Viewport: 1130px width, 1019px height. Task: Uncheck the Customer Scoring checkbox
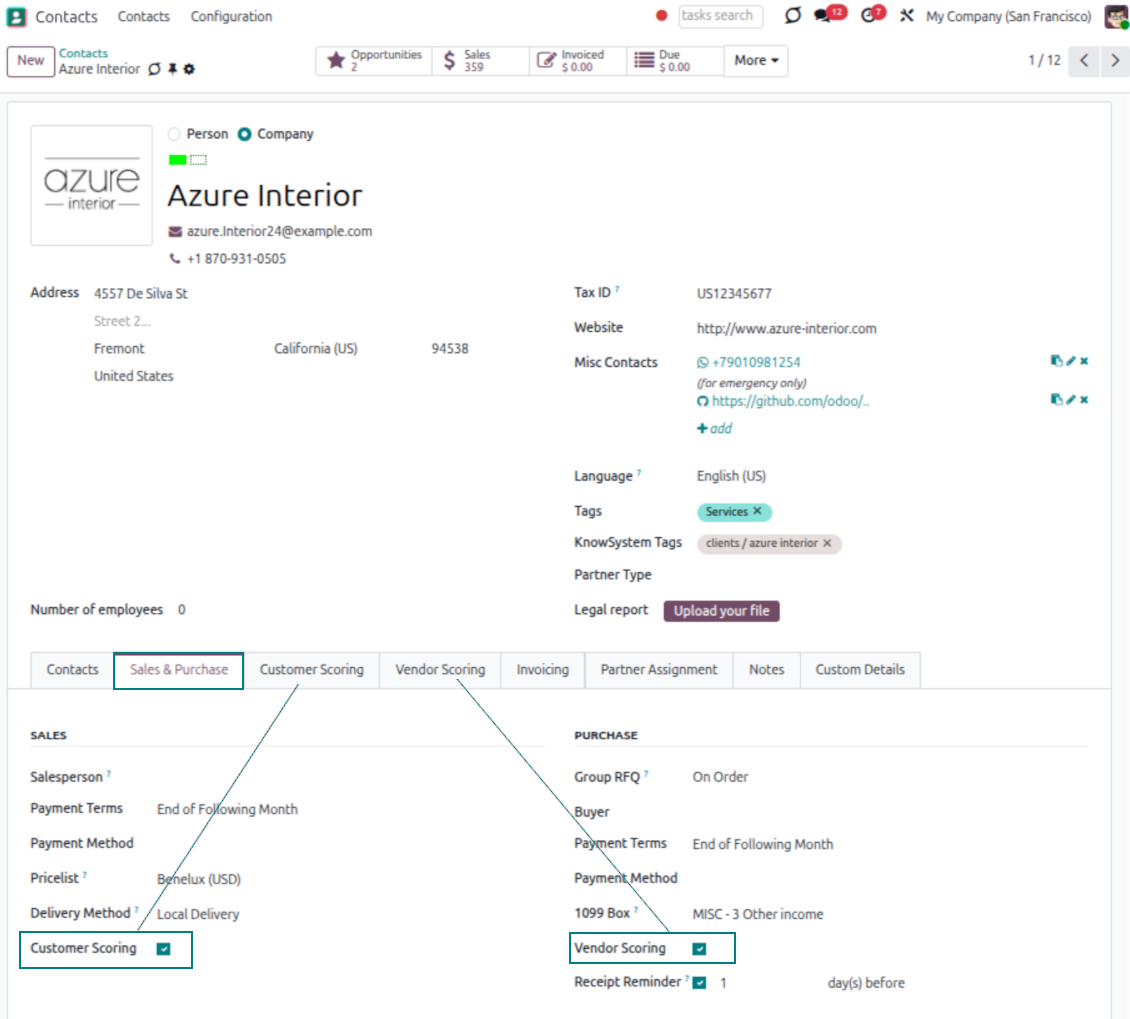point(163,949)
